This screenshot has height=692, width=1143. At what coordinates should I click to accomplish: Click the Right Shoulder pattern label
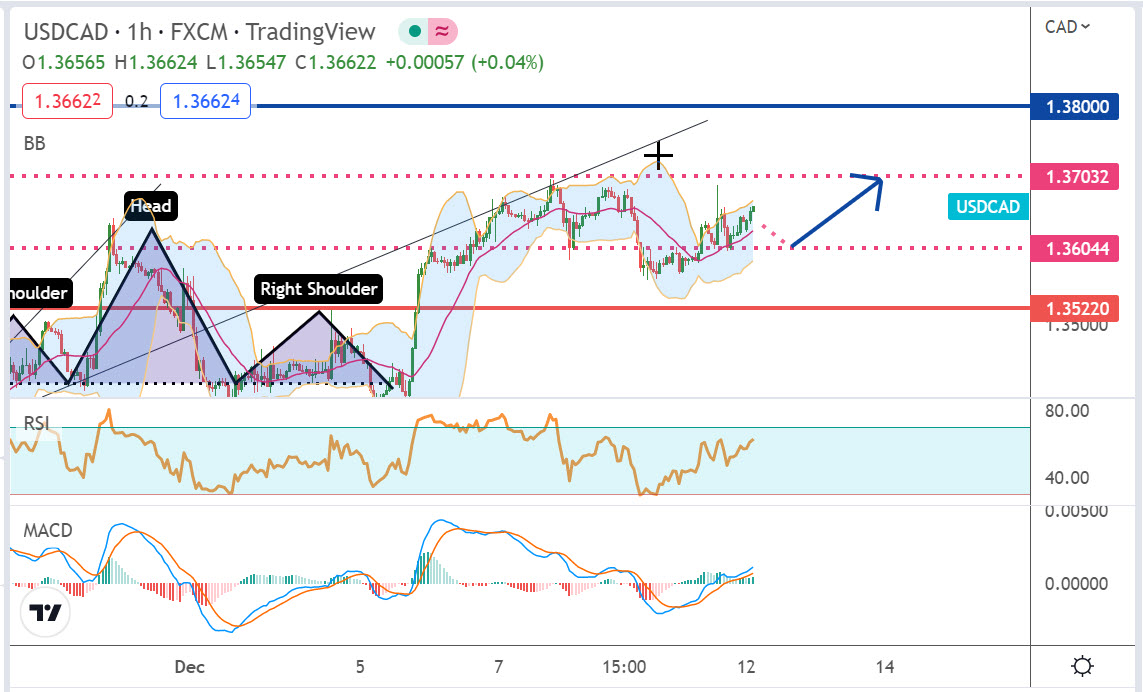click(x=319, y=289)
